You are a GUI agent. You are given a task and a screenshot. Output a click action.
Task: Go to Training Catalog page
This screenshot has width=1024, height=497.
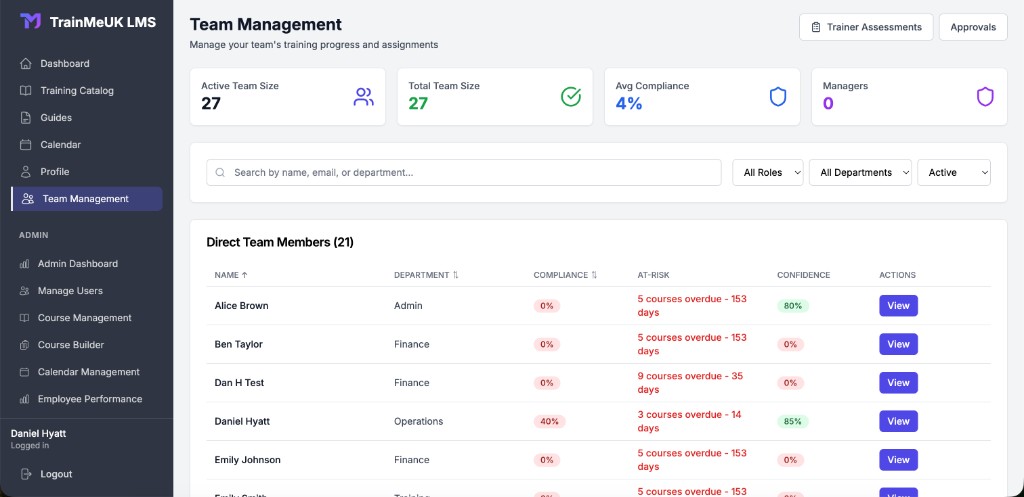(86, 91)
